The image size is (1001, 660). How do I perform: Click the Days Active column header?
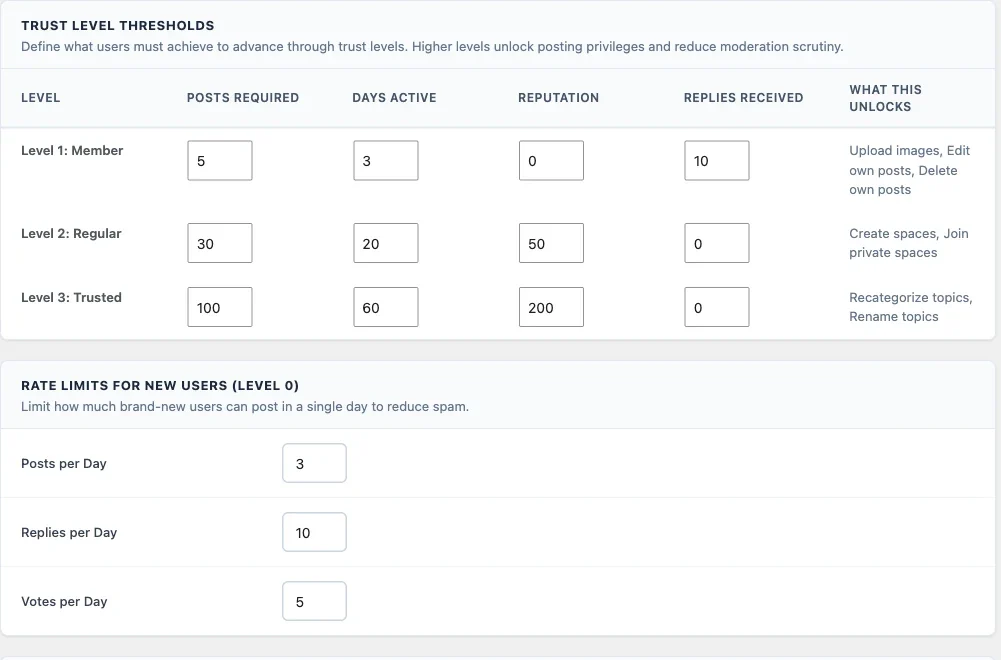395,98
